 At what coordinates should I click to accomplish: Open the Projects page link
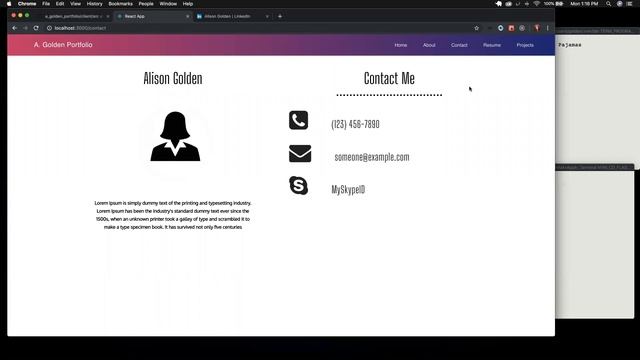pos(525,45)
